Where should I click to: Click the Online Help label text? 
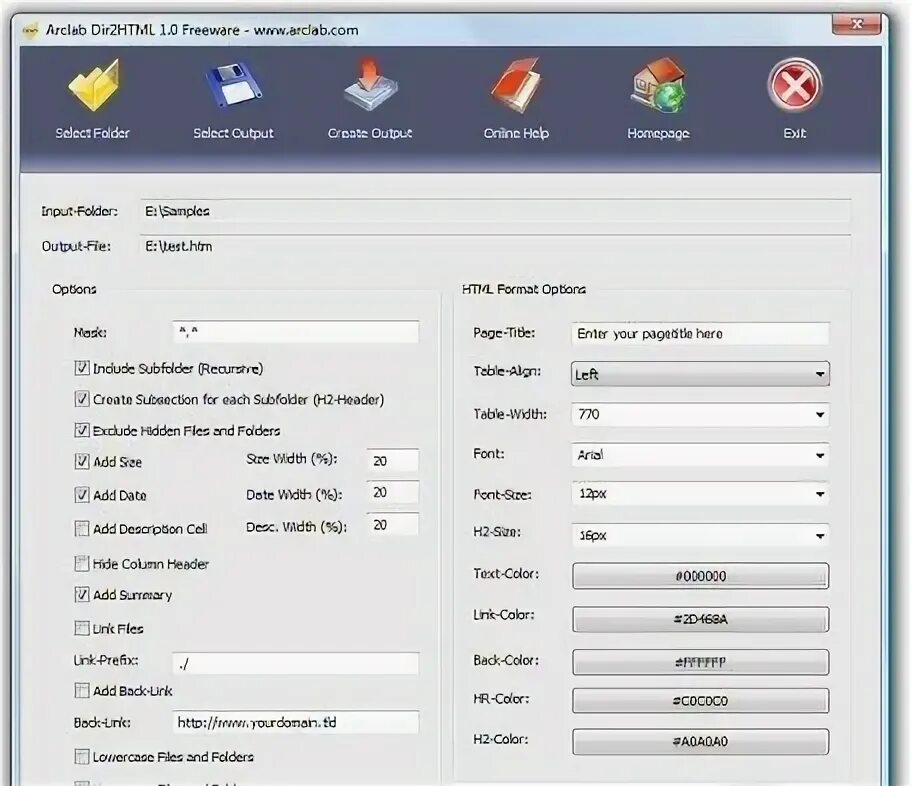click(x=516, y=133)
